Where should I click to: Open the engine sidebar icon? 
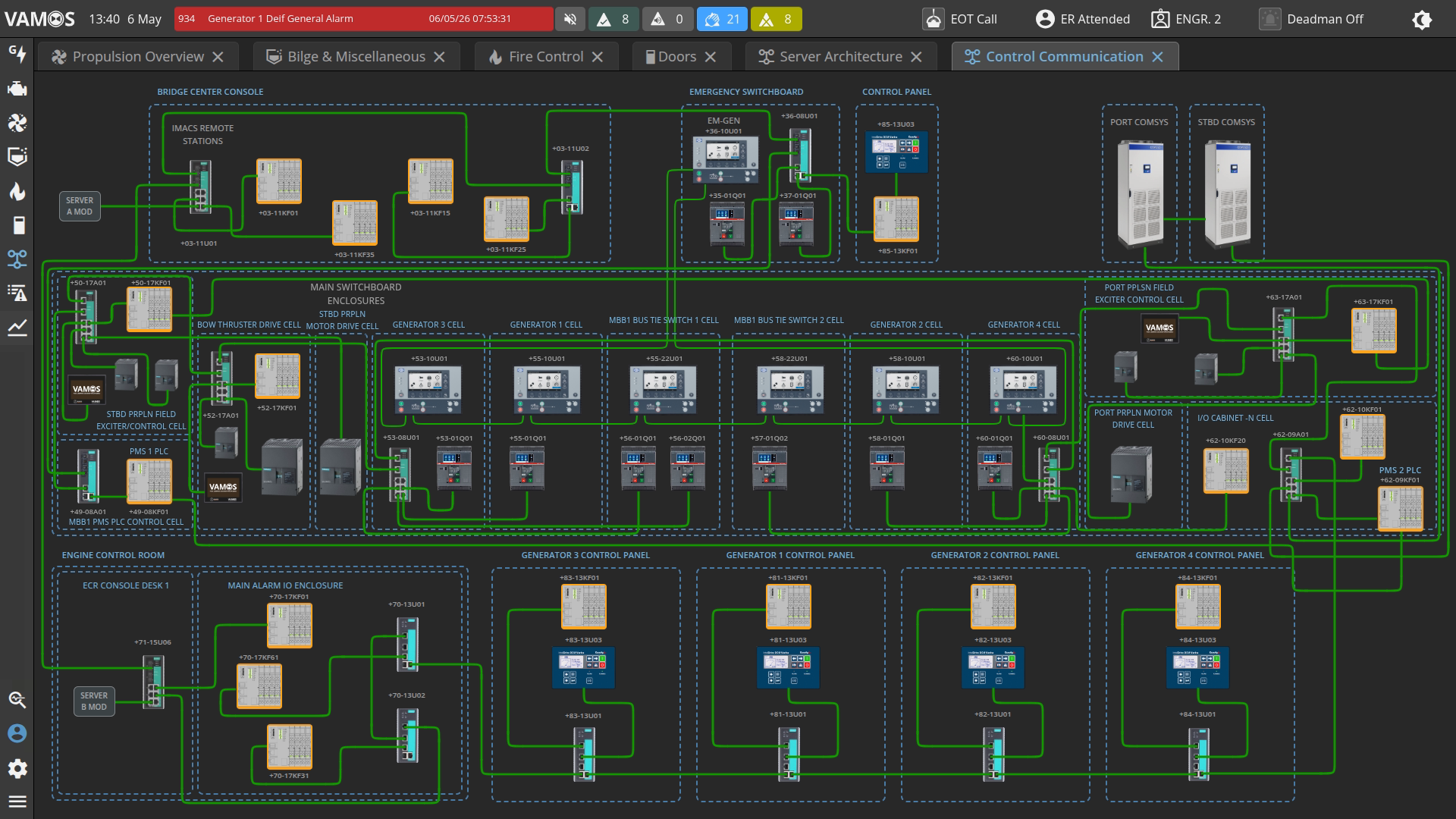click(17, 89)
